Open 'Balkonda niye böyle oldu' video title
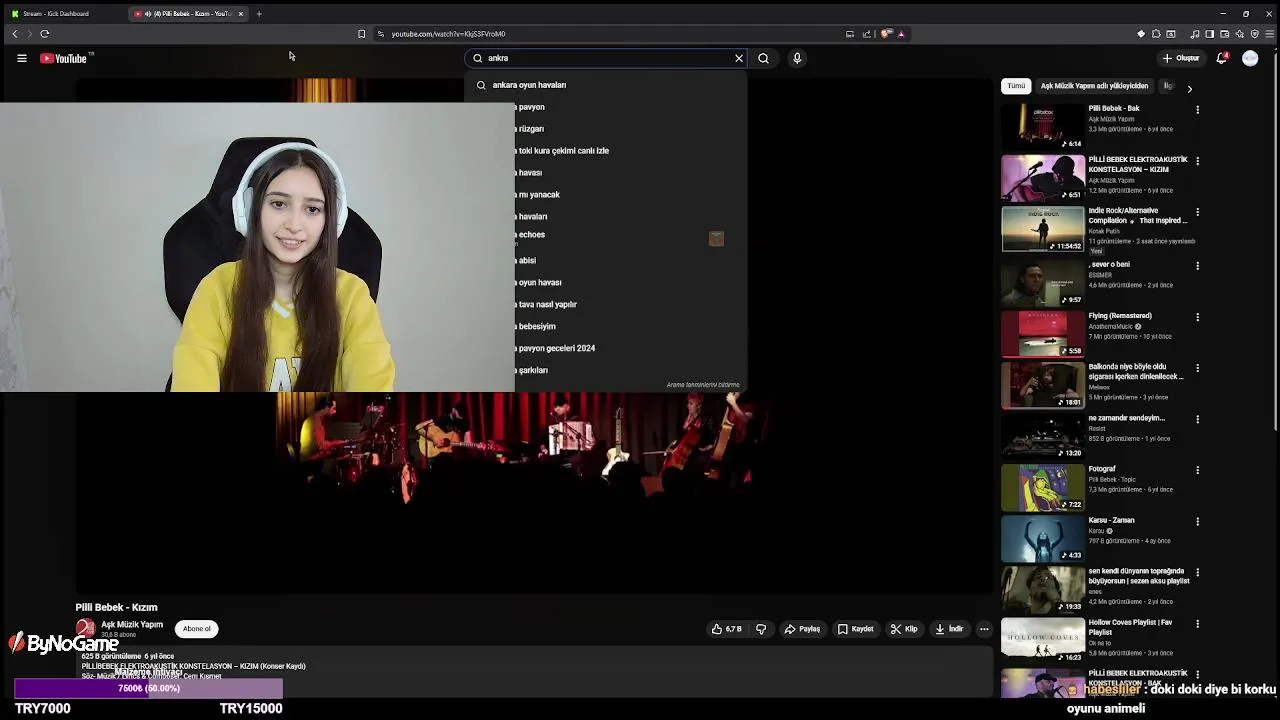Viewport: 1280px width, 720px height. [x=1136, y=372]
